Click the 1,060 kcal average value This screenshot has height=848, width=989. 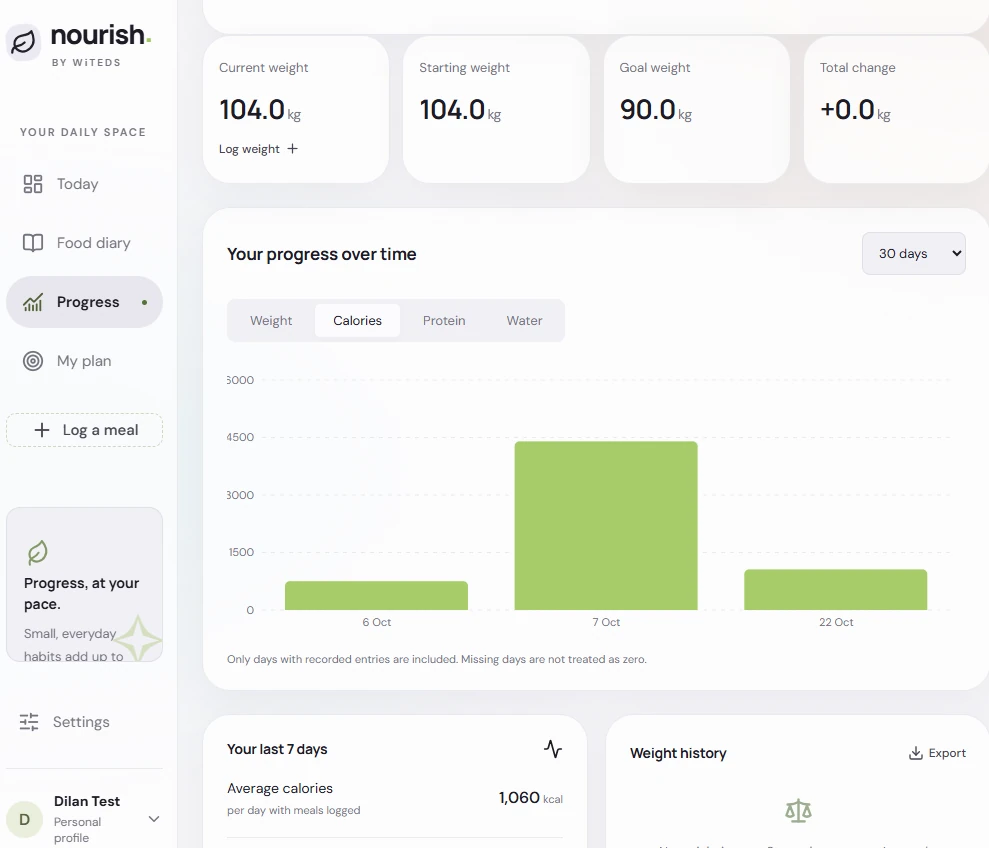click(x=530, y=798)
